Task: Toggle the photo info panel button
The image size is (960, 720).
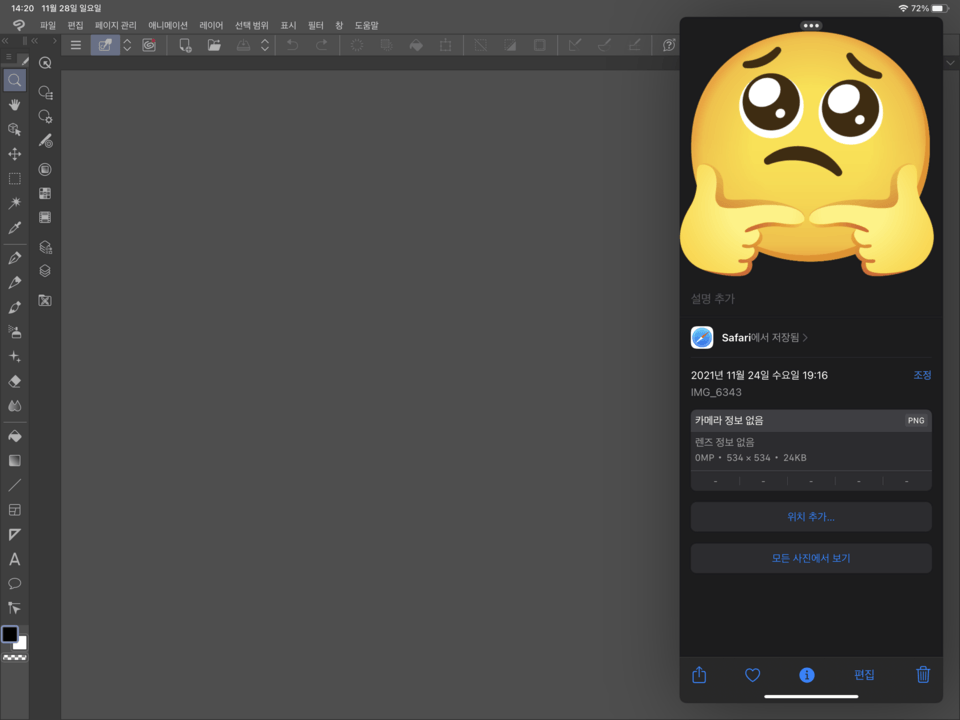Action: point(807,675)
